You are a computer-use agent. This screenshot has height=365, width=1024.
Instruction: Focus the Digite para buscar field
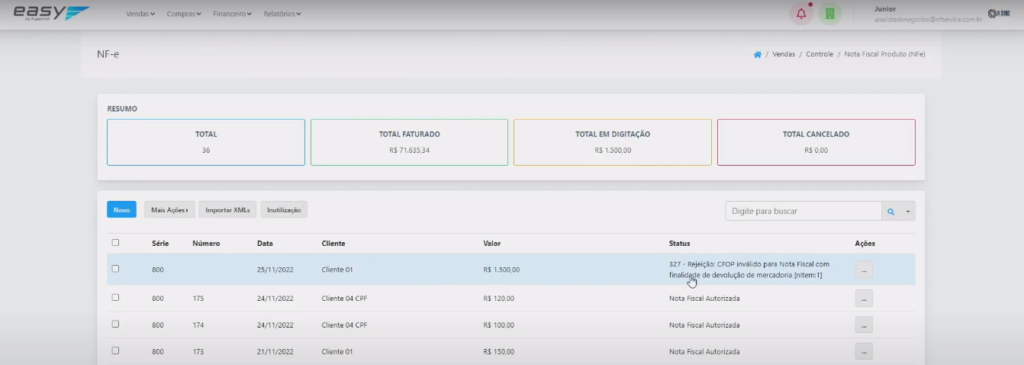tap(803, 212)
